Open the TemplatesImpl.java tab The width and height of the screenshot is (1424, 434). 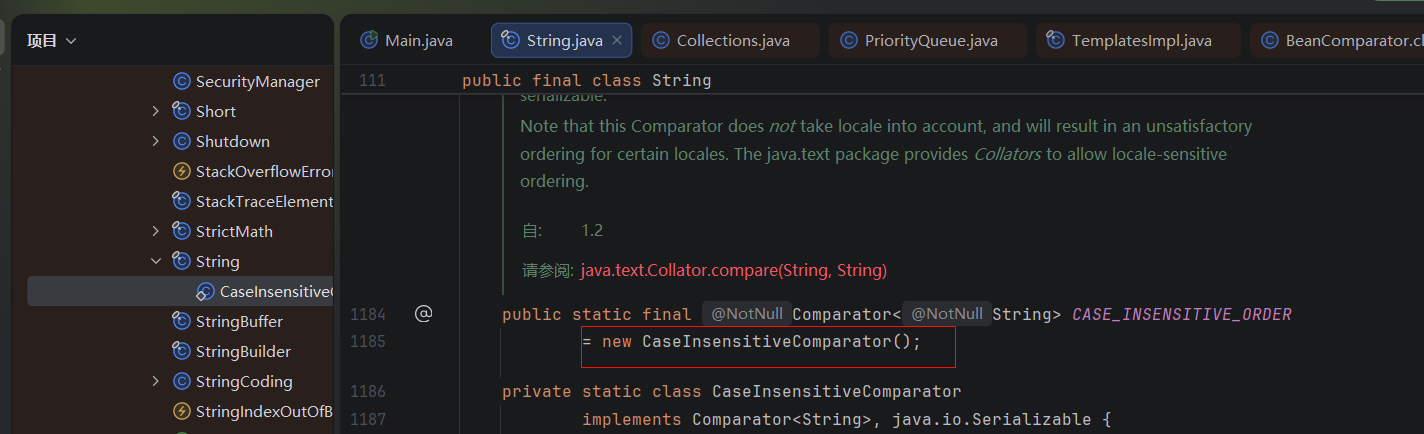point(1140,41)
